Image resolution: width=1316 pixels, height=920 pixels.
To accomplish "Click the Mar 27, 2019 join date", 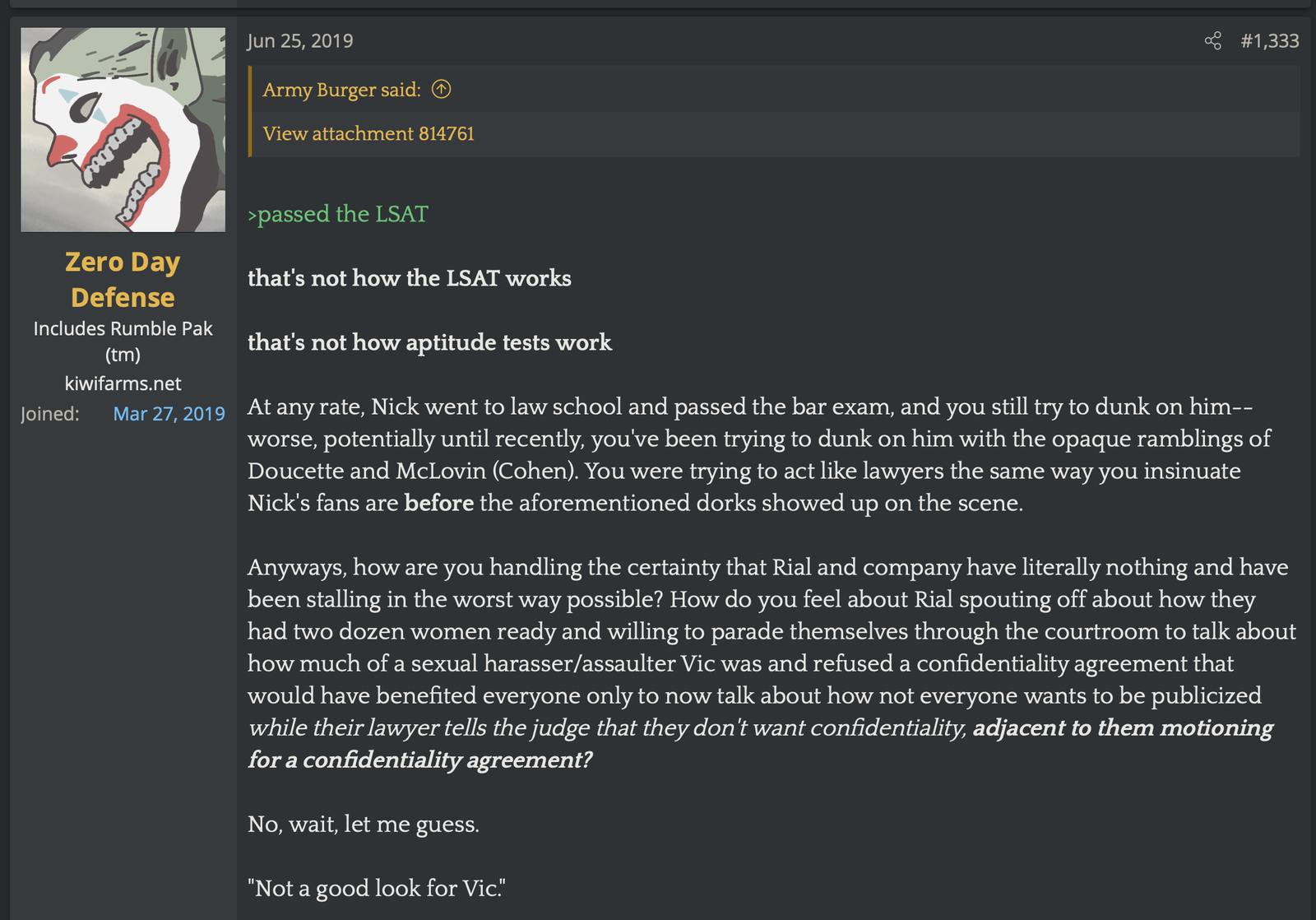I will pyautogui.click(x=169, y=414).
